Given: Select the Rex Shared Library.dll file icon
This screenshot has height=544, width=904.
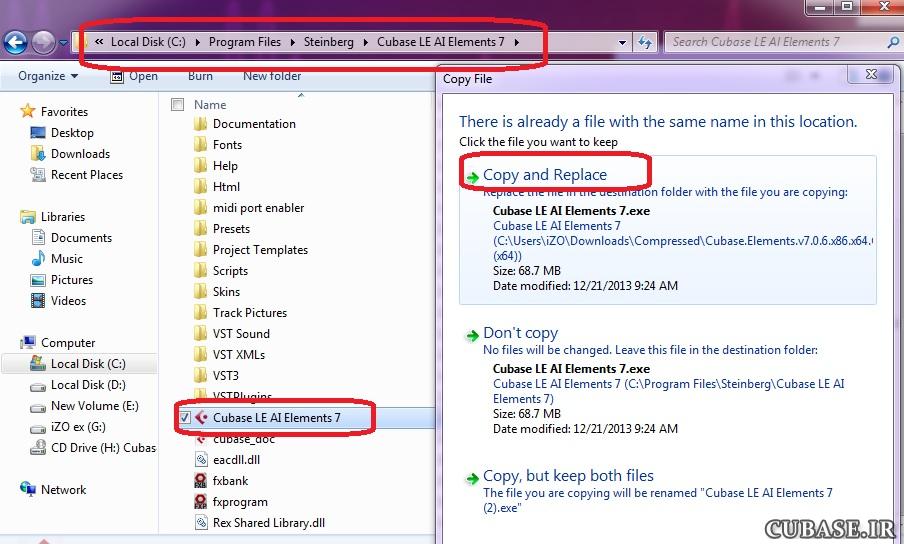Looking at the screenshot, I should (x=201, y=523).
